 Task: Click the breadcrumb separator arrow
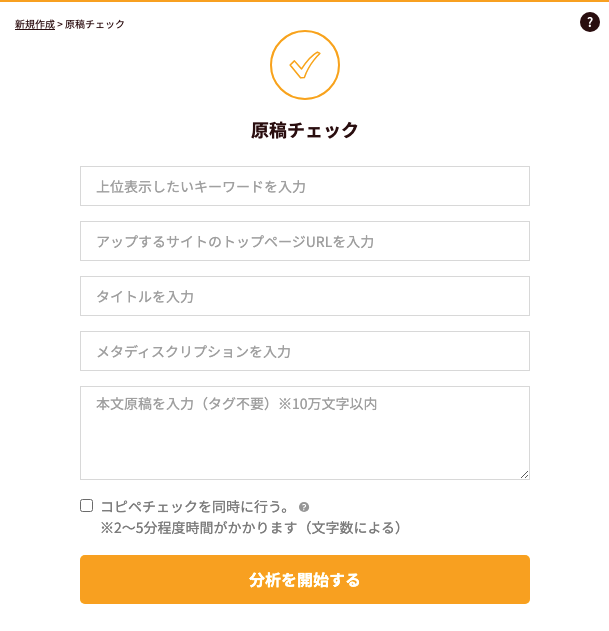coord(60,24)
